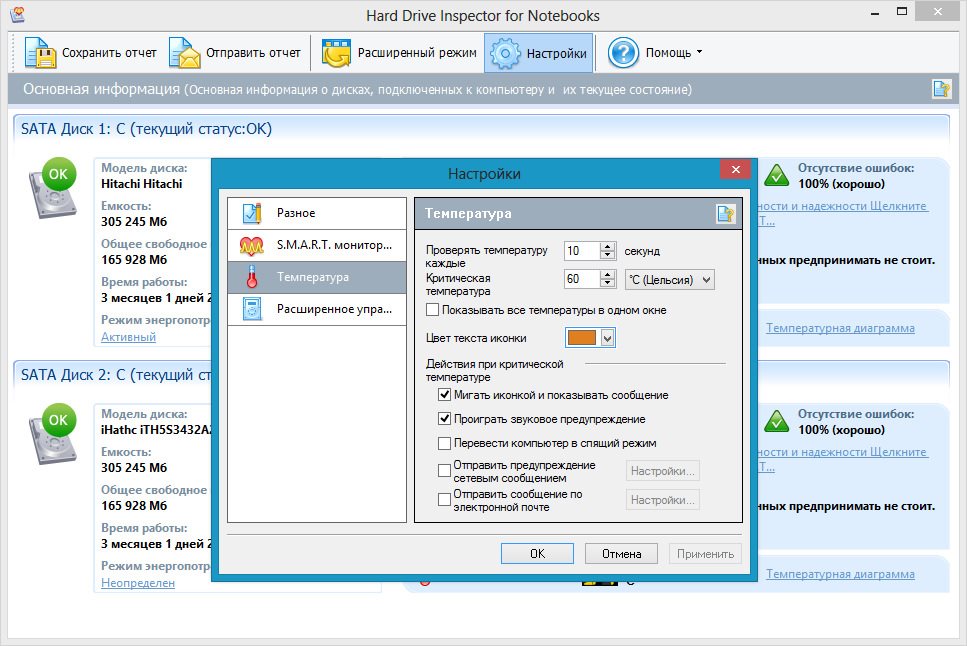Screen dimensions: 967x646
Task: Click the Расширенный режим toolbar icon
Action: tap(335, 53)
